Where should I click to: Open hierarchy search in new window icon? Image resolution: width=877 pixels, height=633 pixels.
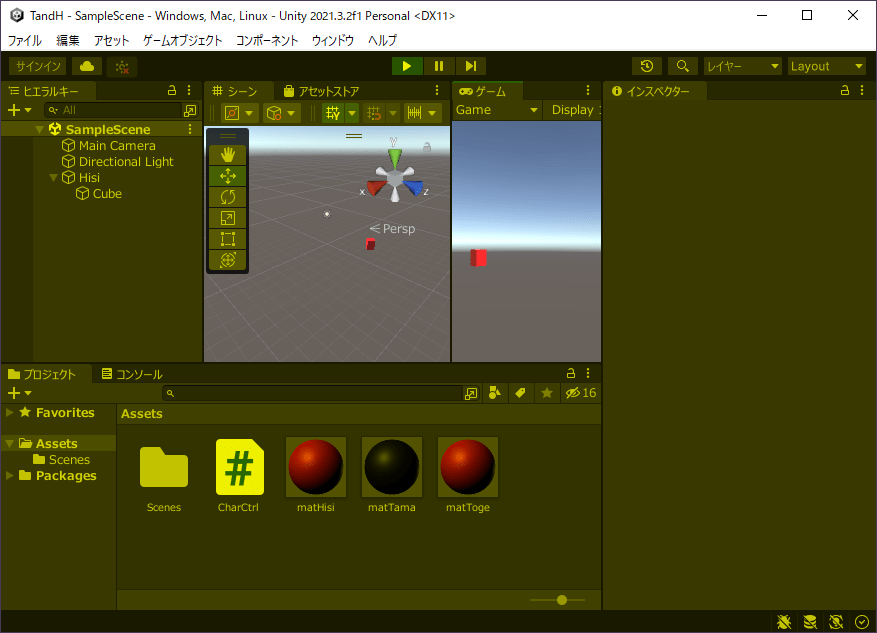pos(190,111)
